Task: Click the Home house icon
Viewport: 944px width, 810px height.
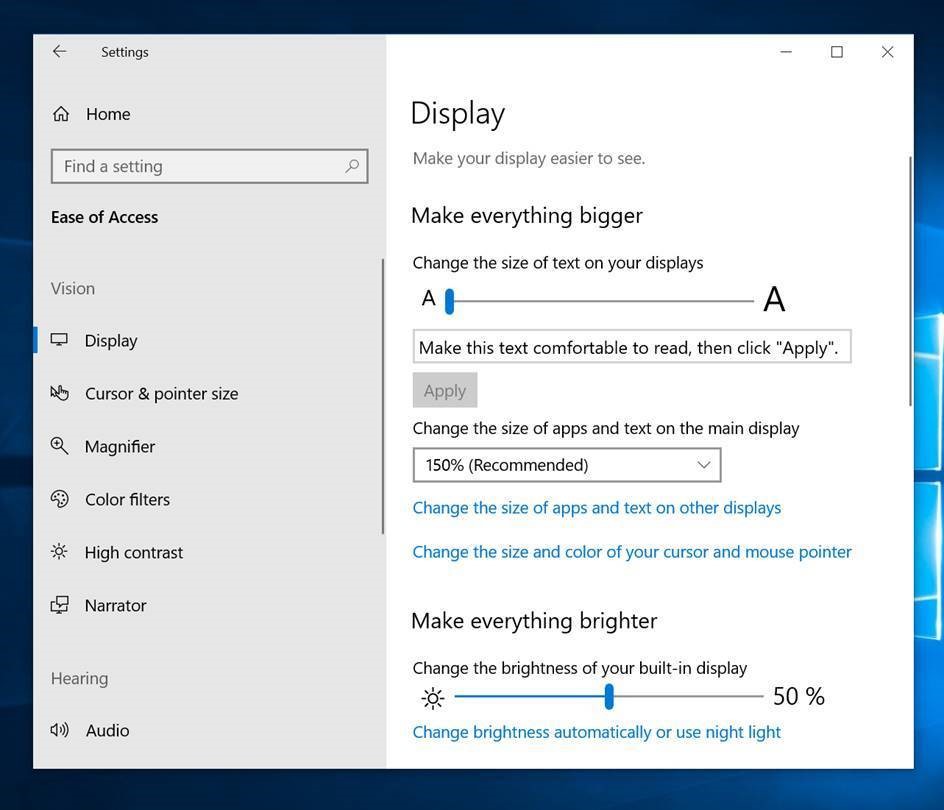Action: pyautogui.click(x=61, y=114)
